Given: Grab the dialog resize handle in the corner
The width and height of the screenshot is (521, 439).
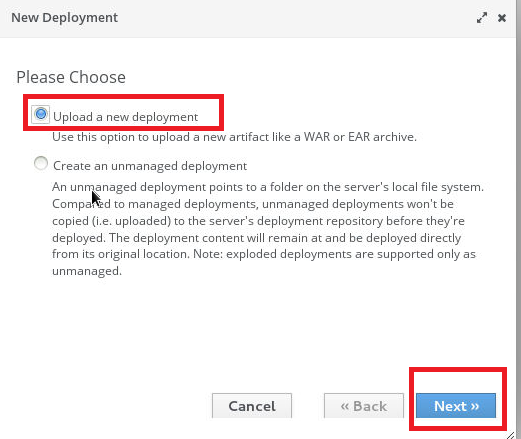Looking at the screenshot, I should click(x=510, y=435).
